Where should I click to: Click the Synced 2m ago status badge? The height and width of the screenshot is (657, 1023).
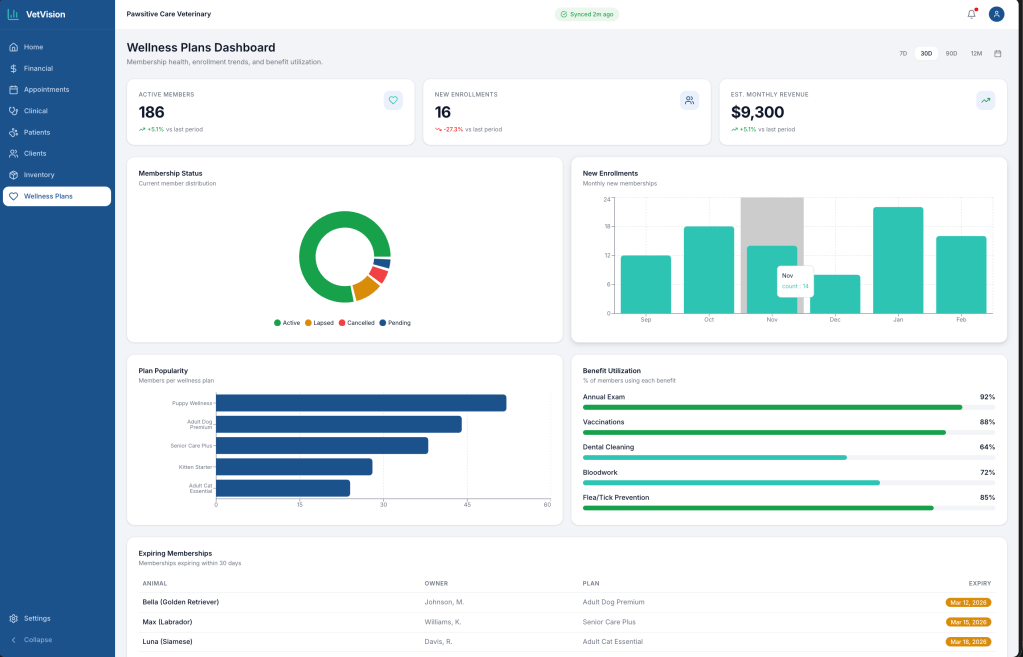587,14
